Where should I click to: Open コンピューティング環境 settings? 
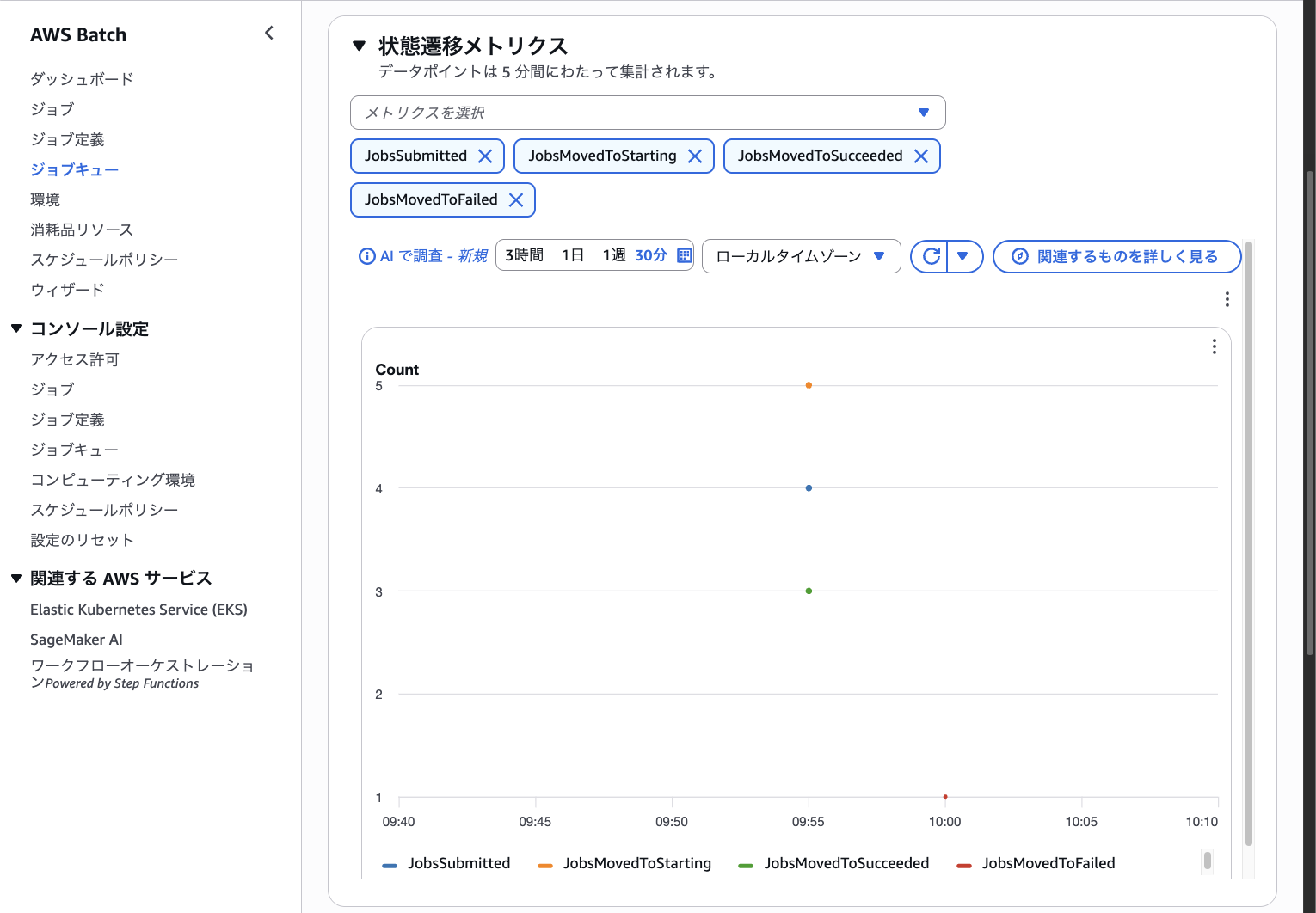coord(113,480)
